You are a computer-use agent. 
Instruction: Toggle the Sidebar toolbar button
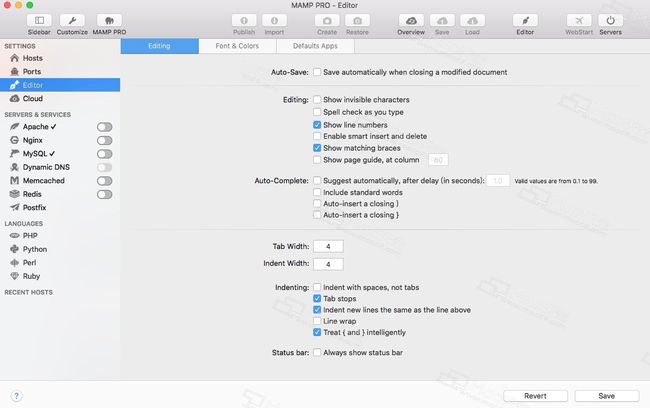pyautogui.click(x=39, y=20)
